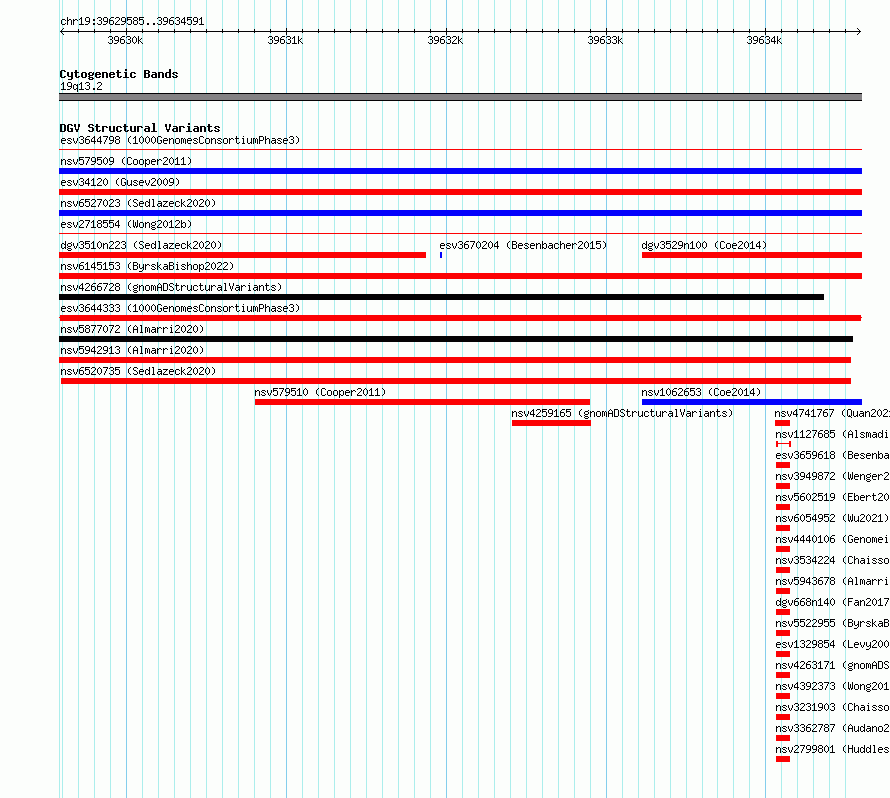The image size is (890, 798).
Task: Select the nsv579509 (Cooper2011) blue variant bar
Action: [460, 171]
